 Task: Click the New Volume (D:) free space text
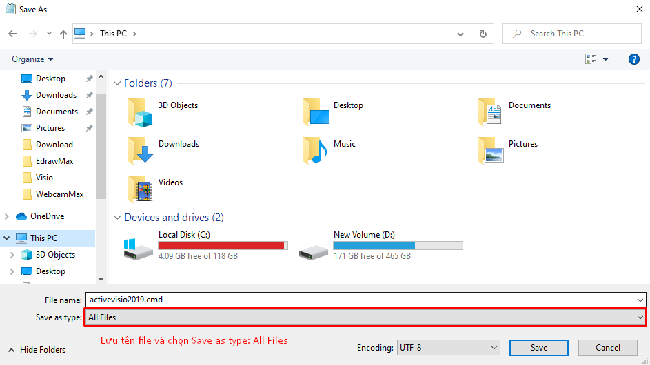coord(372,256)
